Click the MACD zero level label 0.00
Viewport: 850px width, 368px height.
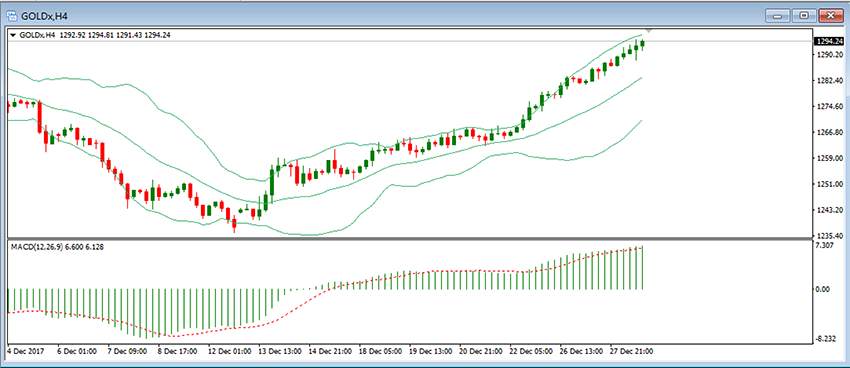pos(823,289)
